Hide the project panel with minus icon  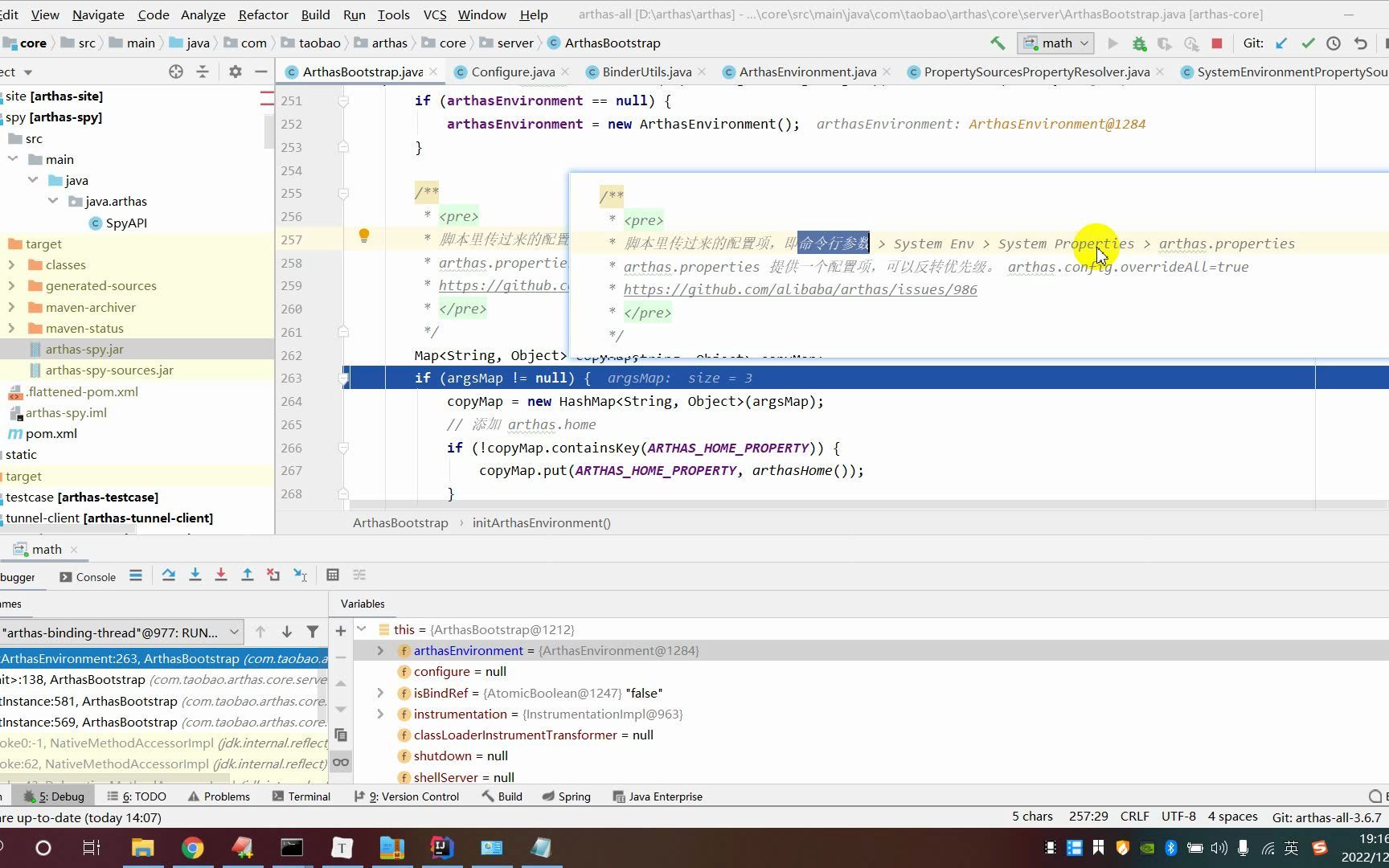click(261, 72)
